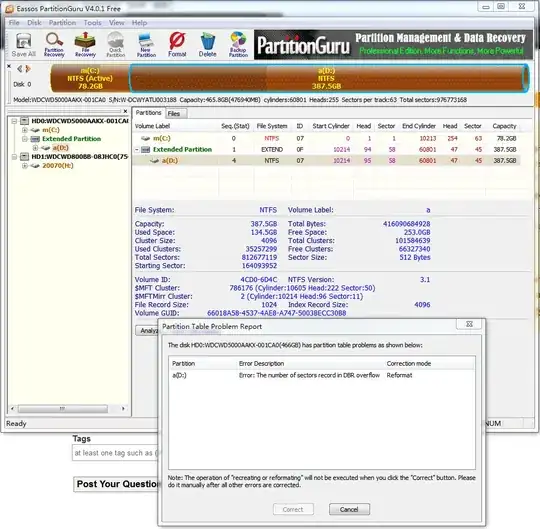Collapse Extended Partition tree node
Viewport: 540px width, 529px height.
point(24,139)
